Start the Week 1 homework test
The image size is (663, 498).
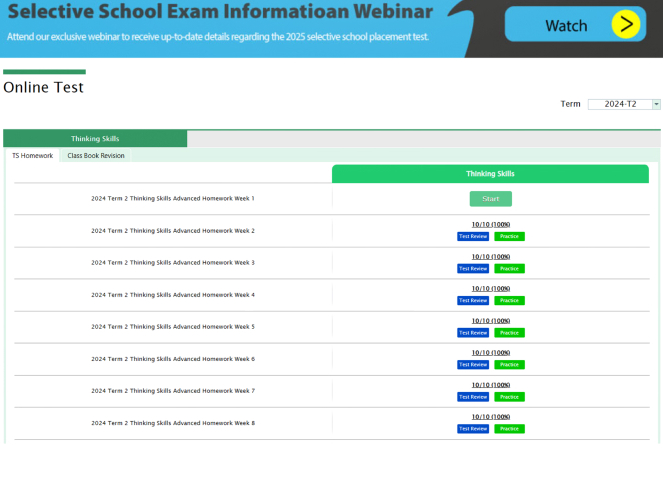coord(490,199)
